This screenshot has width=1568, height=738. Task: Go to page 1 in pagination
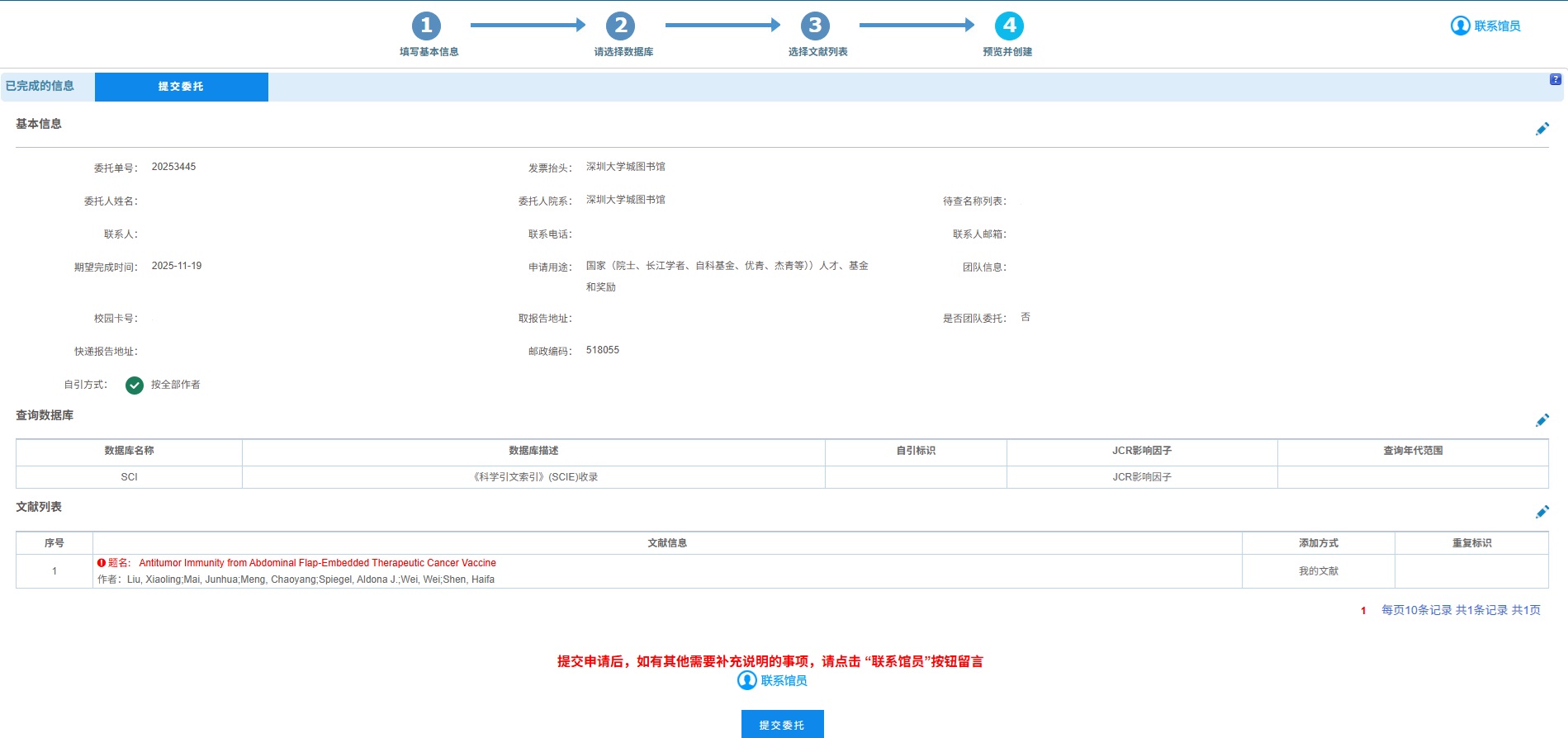[1363, 611]
